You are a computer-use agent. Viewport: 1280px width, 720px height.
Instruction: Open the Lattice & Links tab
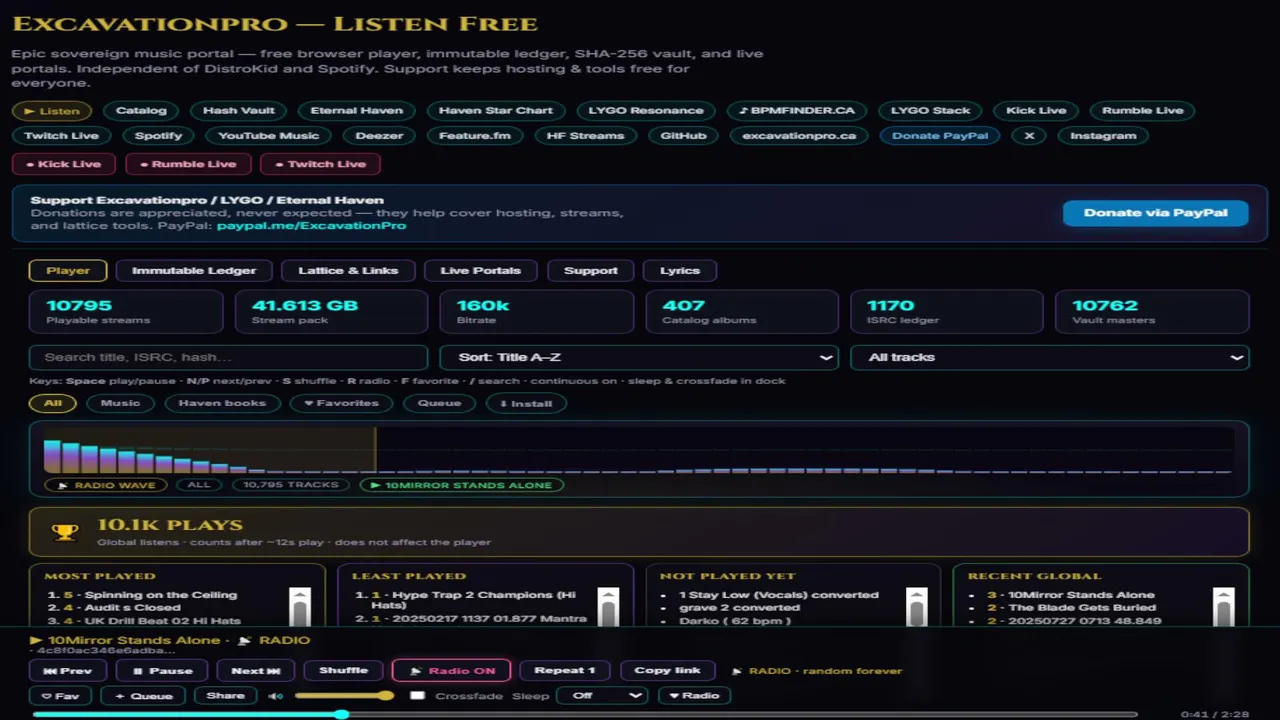pyautogui.click(x=348, y=270)
